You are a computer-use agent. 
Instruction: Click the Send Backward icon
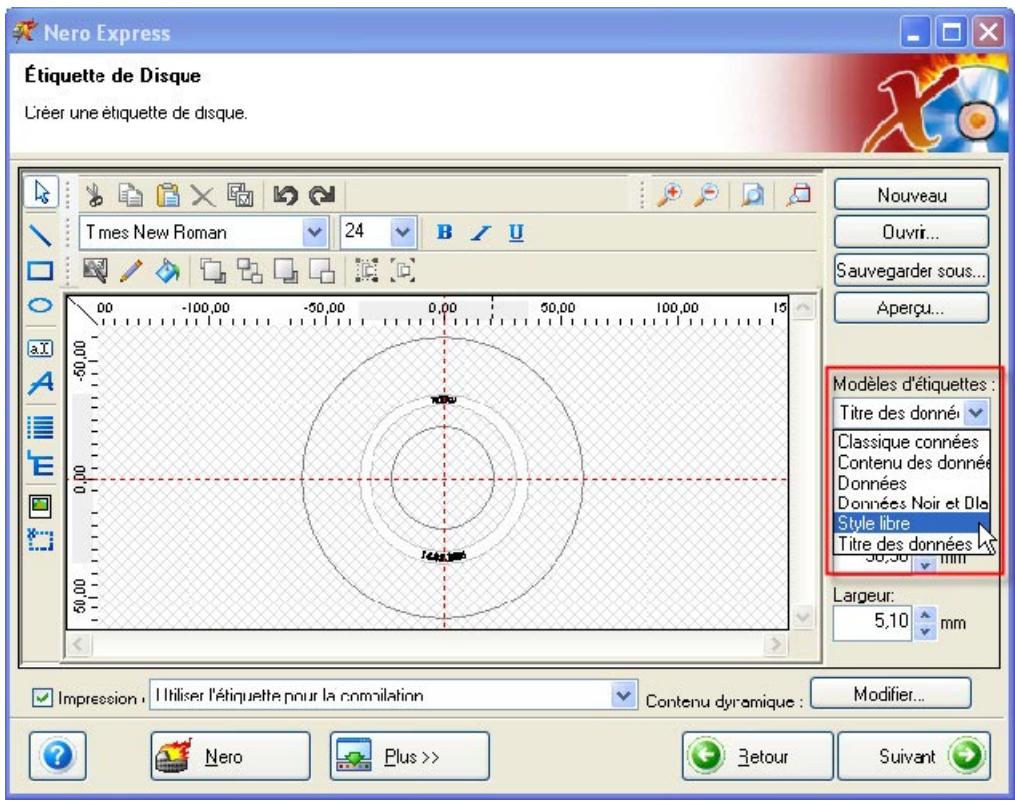coord(322,270)
